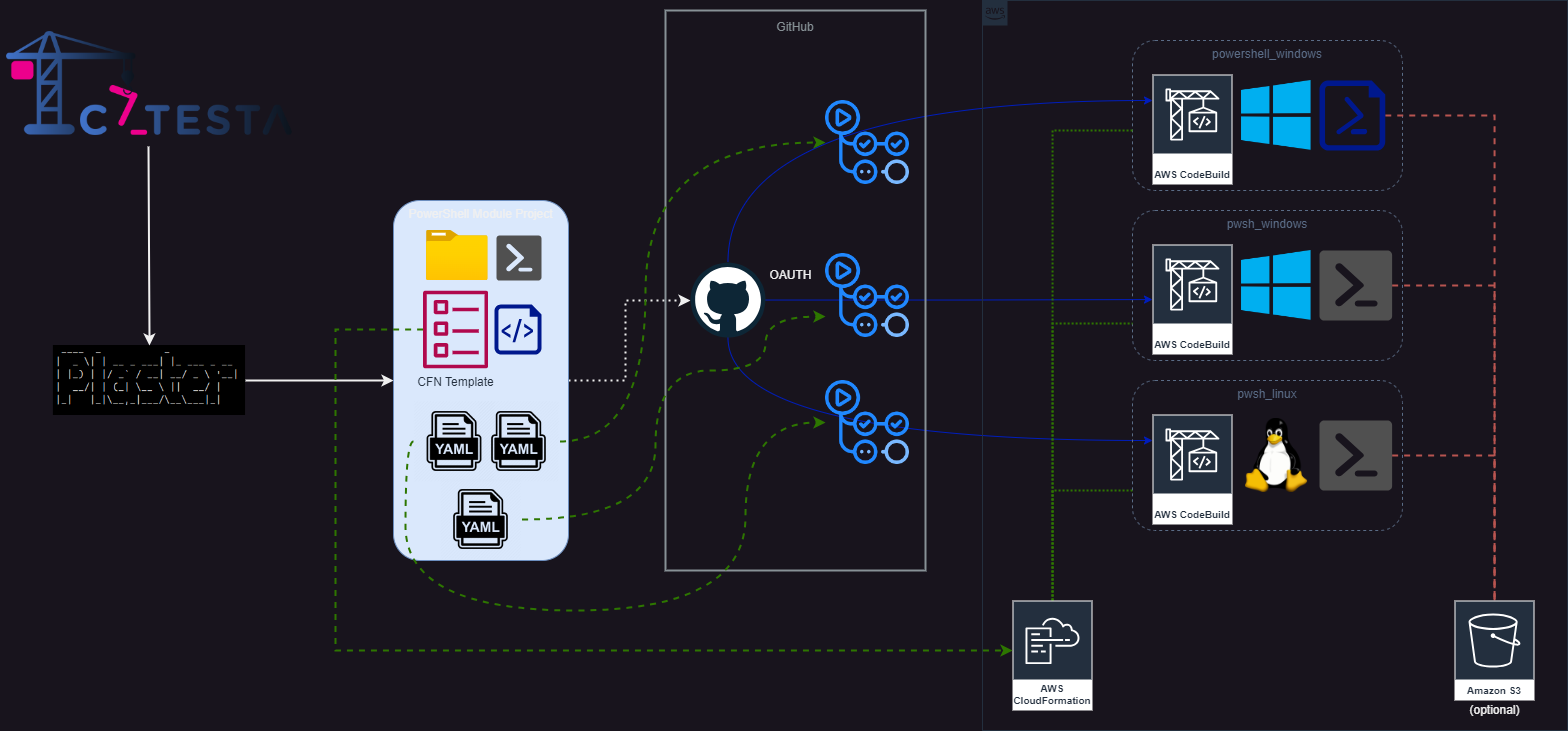Click the powershell_windows group label
Image resolution: width=1568 pixels, height=731 pixels.
coord(1267,53)
